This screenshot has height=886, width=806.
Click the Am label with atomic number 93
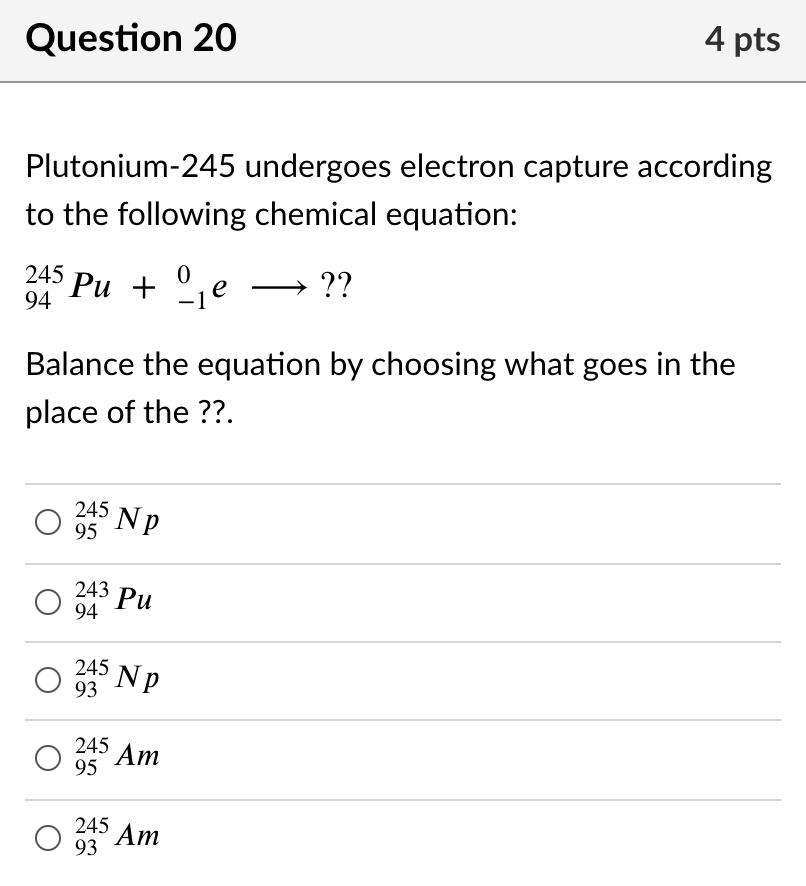click(117, 836)
